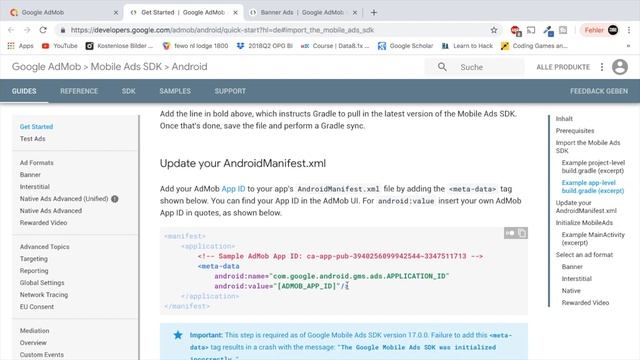Go back with the browser back arrow
This screenshot has height=360, width=640.
[11, 30]
